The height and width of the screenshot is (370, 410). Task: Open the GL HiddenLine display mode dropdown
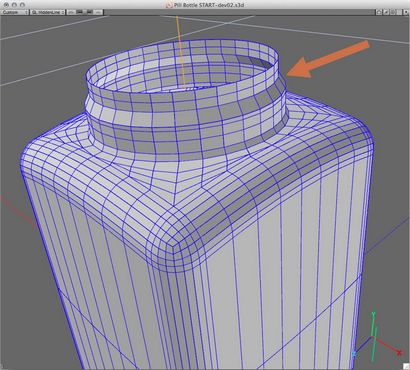click(x=48, y=12)
